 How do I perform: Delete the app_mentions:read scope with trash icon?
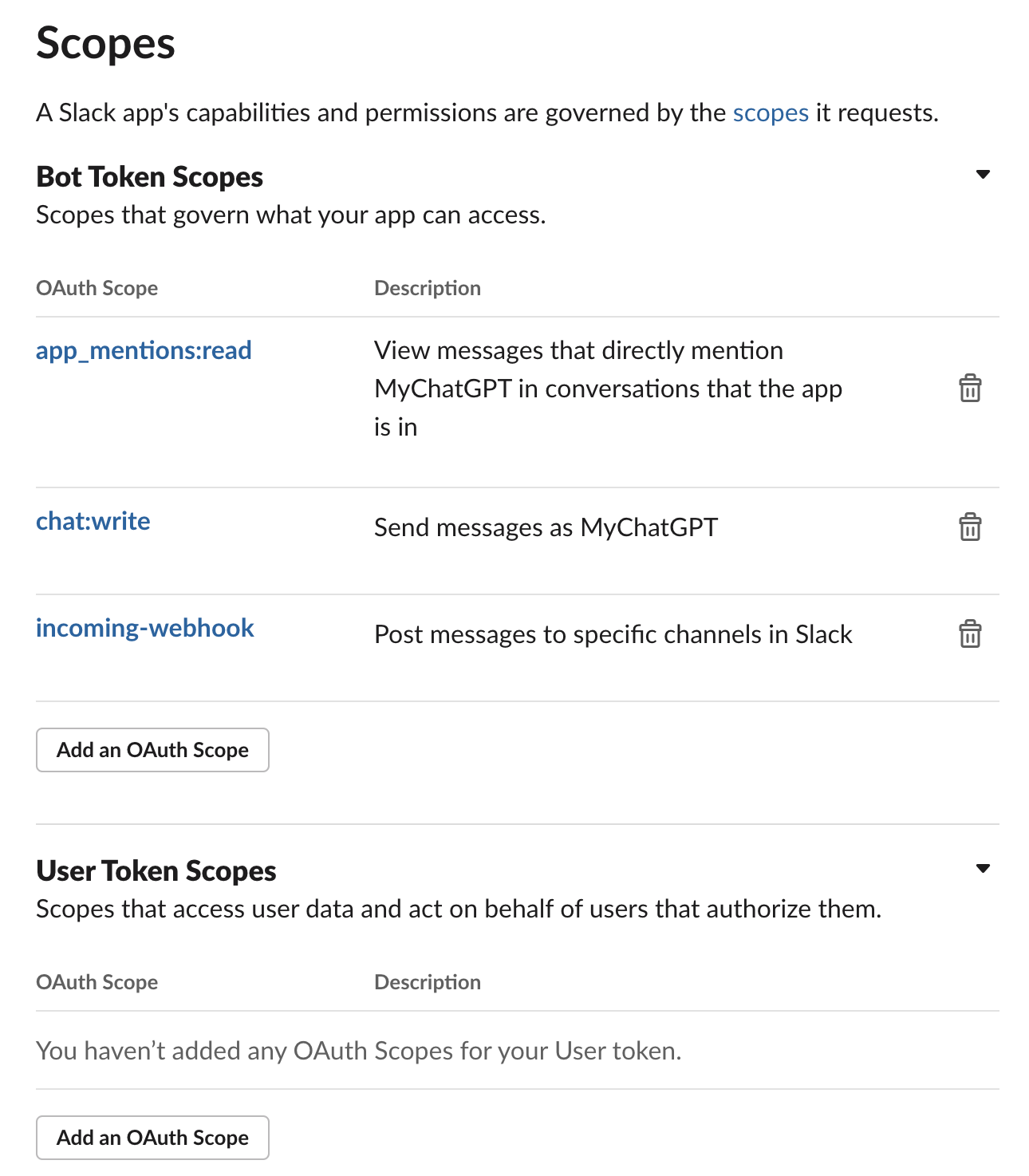(x=970, y=389)
